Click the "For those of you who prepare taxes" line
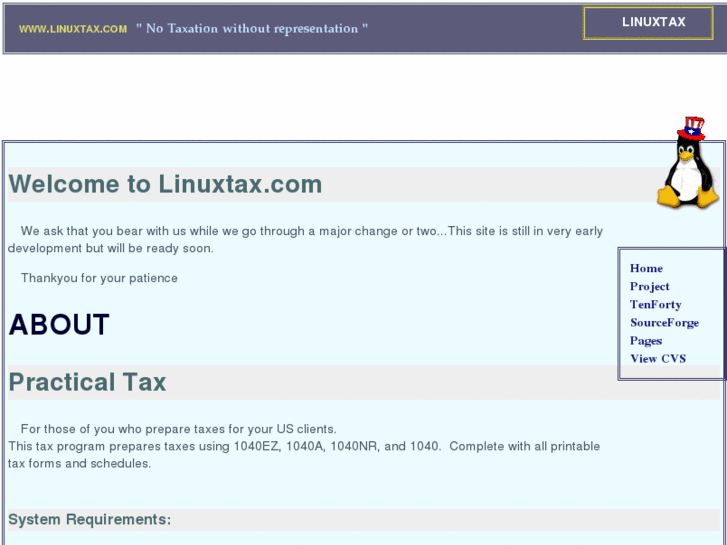Viewport: 727px width, 545px height. pyautogui.click(x=179, y=429)
